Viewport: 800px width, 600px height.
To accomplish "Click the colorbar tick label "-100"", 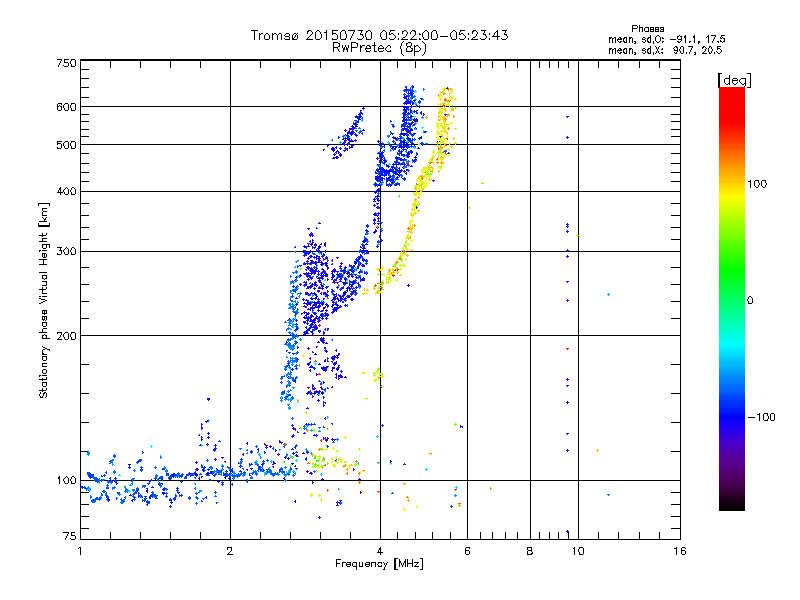I will 761,417.
